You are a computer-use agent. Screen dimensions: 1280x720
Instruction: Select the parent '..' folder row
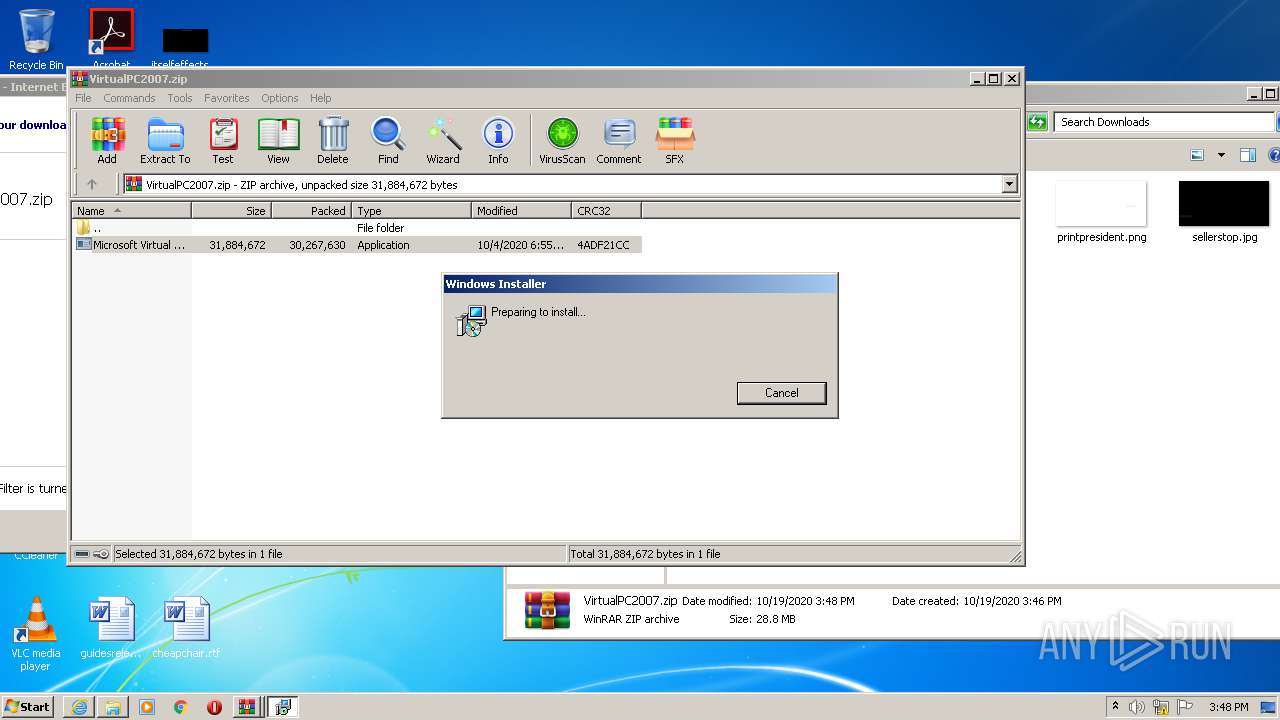coord(358,228)
